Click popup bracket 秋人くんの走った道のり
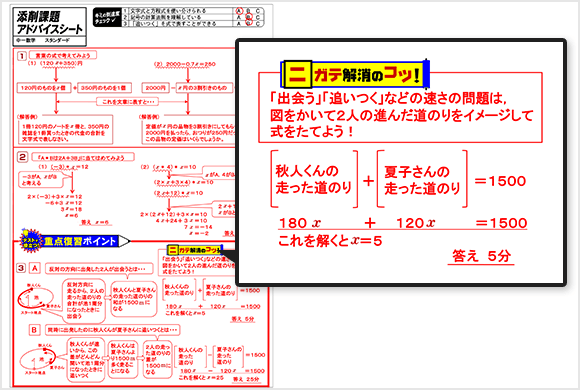The image size is (580, 390). [x=313, y=179]
